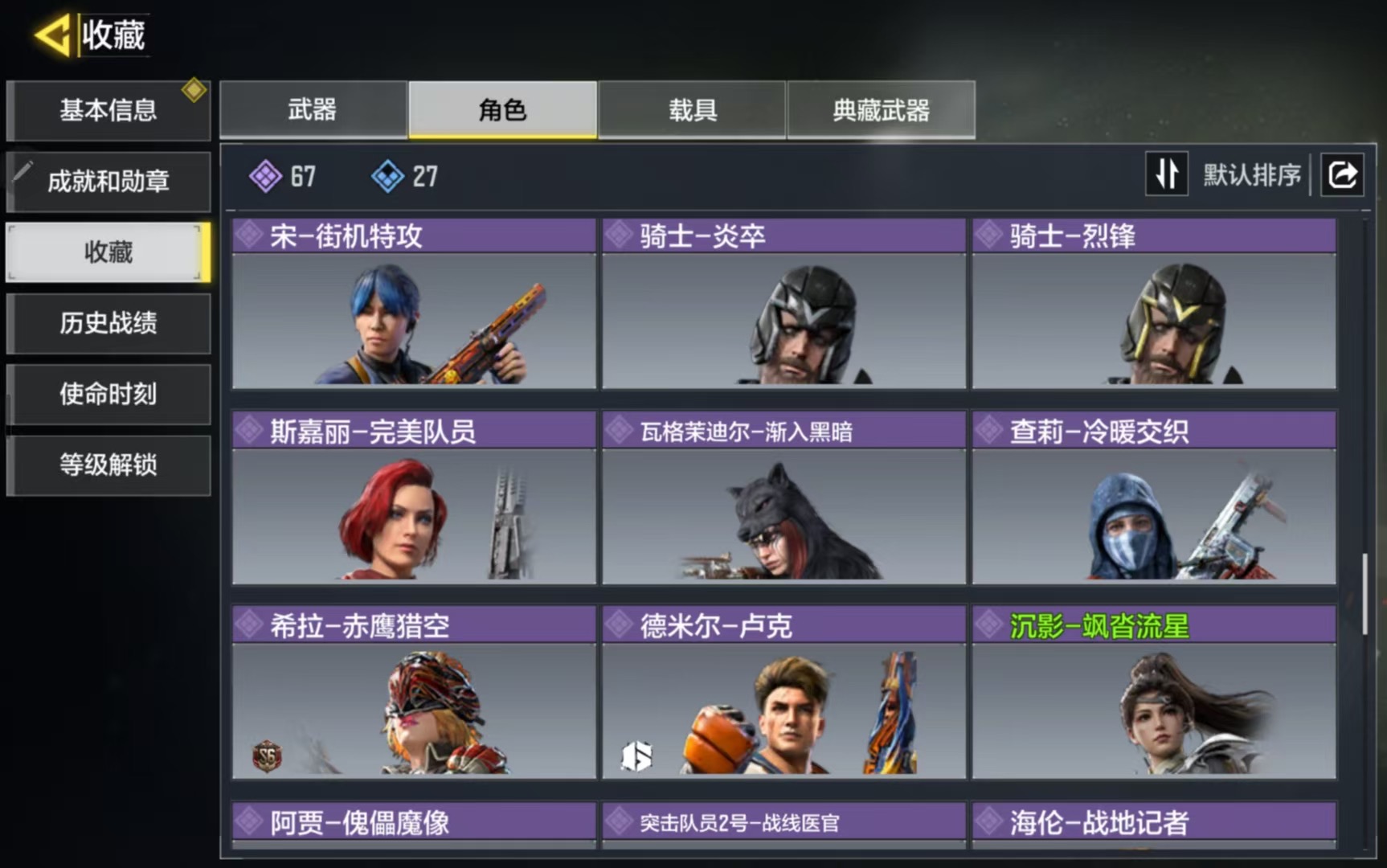Click the sort arrows icon
Image resolution: width=1387 pixels, height=868 pixels.
click(1166, 174)
